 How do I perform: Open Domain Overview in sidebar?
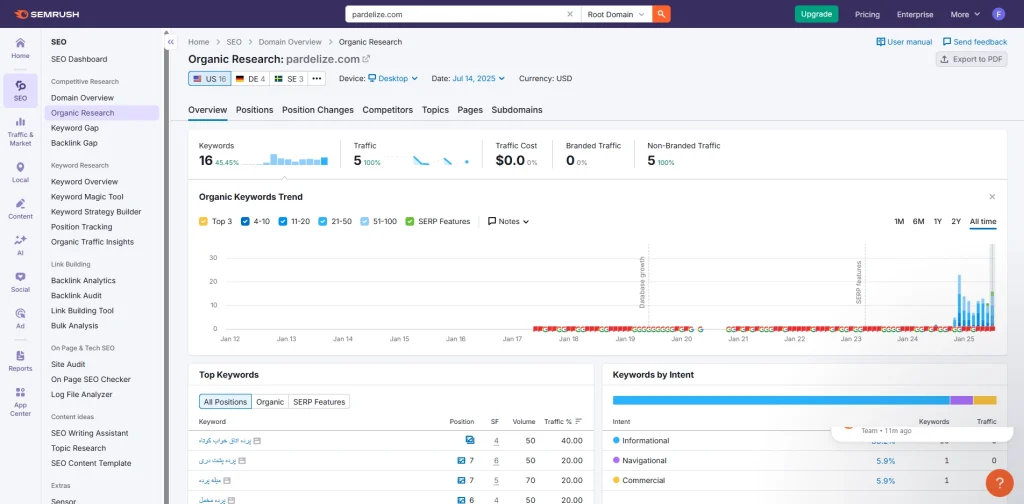(x=82, y=97)
